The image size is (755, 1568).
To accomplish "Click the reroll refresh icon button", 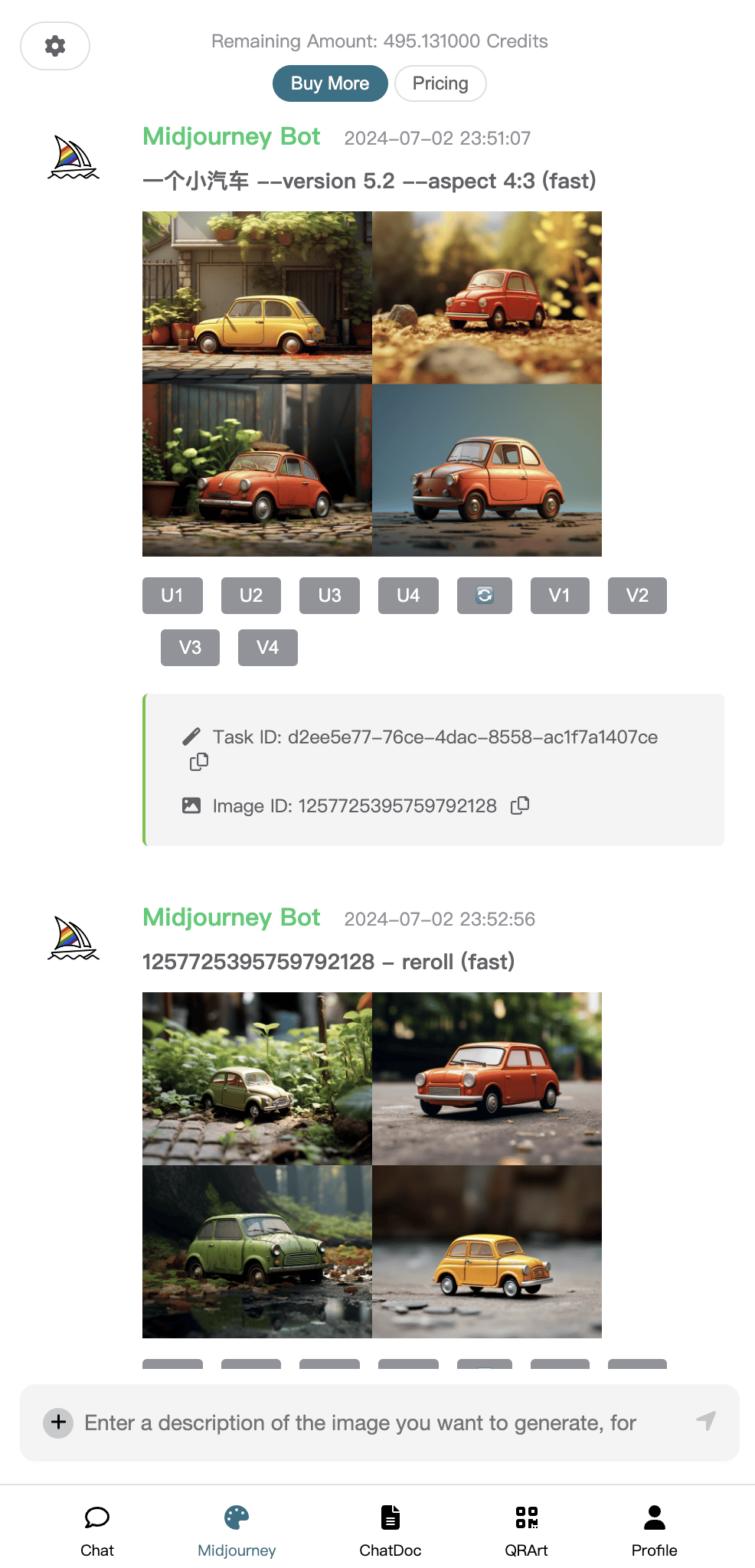I will click(x=485, y=596).
